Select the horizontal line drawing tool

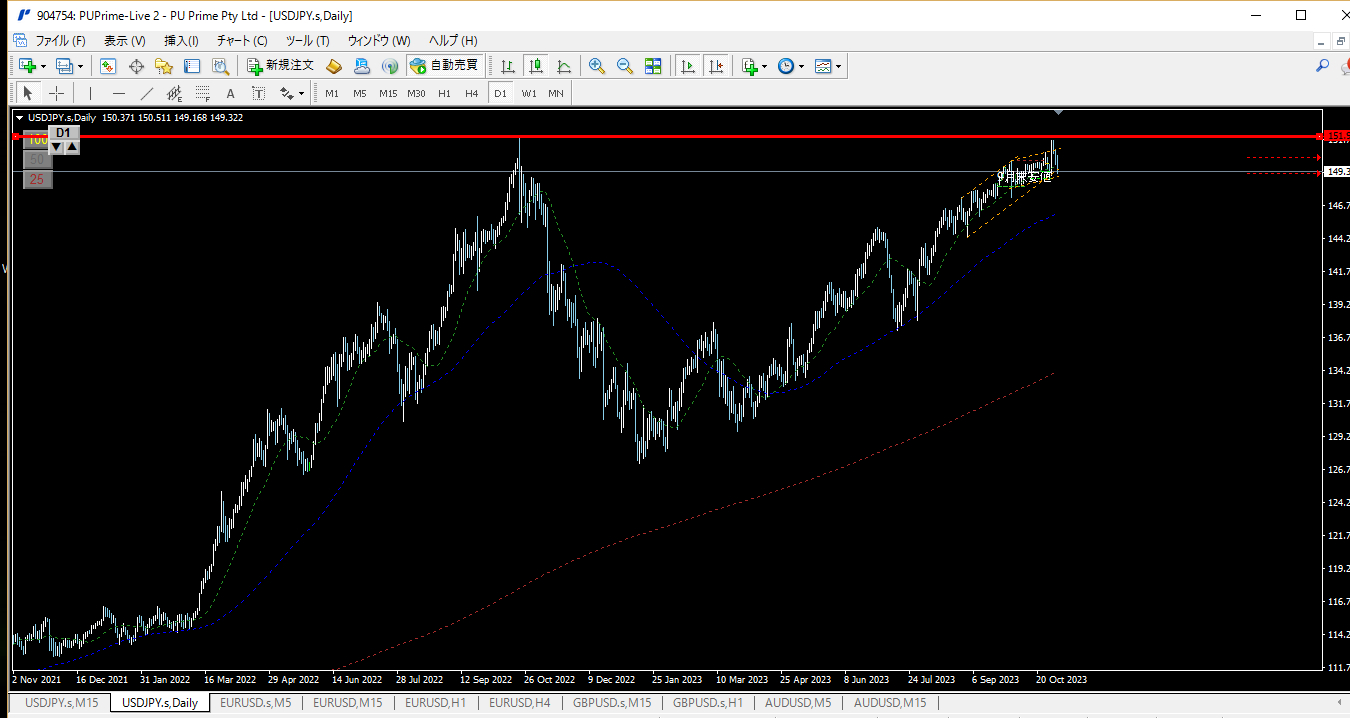[x=119, y=93]
